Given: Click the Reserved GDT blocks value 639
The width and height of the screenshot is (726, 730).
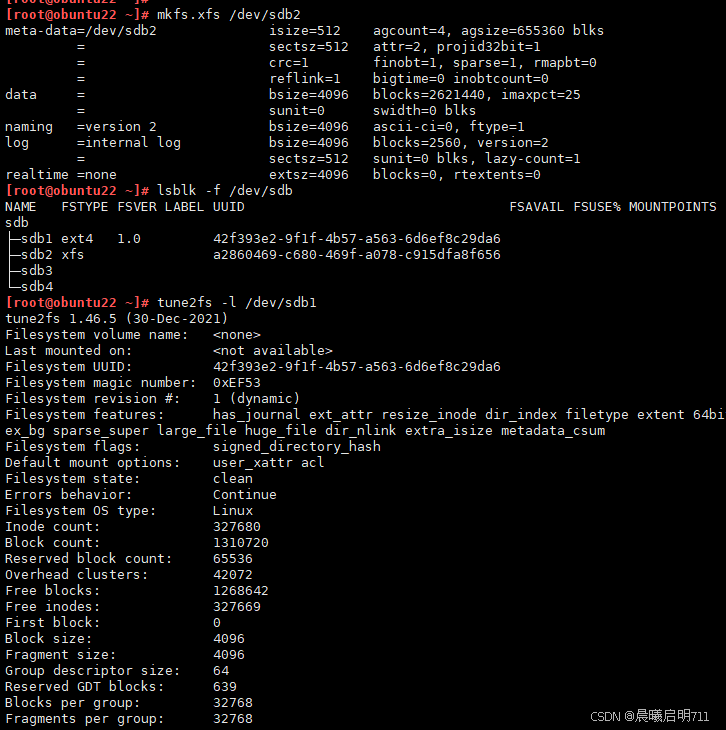Looking at the screenshot, I should [x=225, y=687].
